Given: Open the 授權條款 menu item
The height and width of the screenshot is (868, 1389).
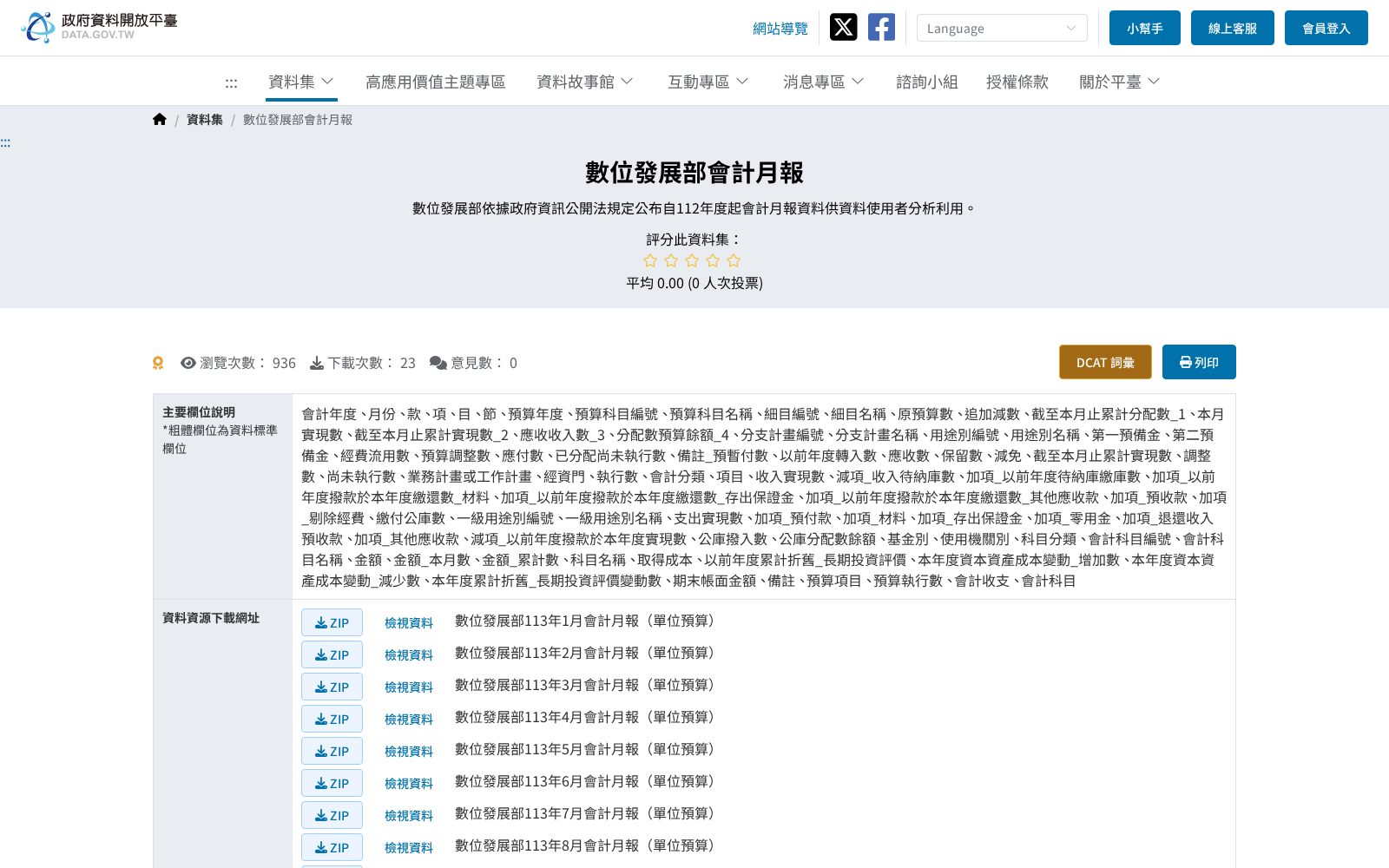Looking at the screenshot, I should click(x=1017, y=82).
